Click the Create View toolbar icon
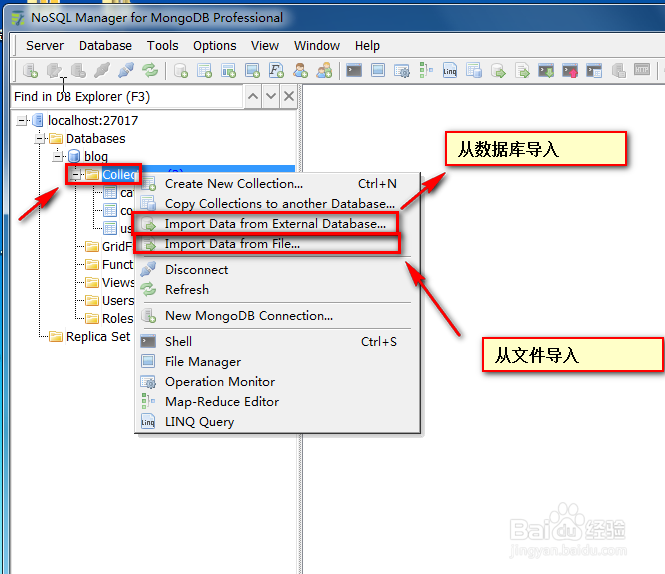This screenshot has width=665, height=574. (x=229, y=70)
